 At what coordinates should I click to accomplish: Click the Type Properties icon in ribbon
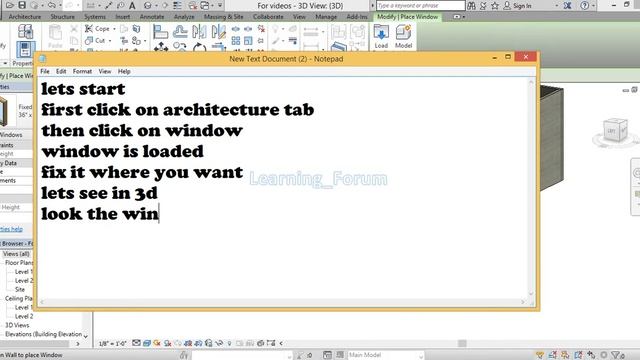(x=25, y=31)
